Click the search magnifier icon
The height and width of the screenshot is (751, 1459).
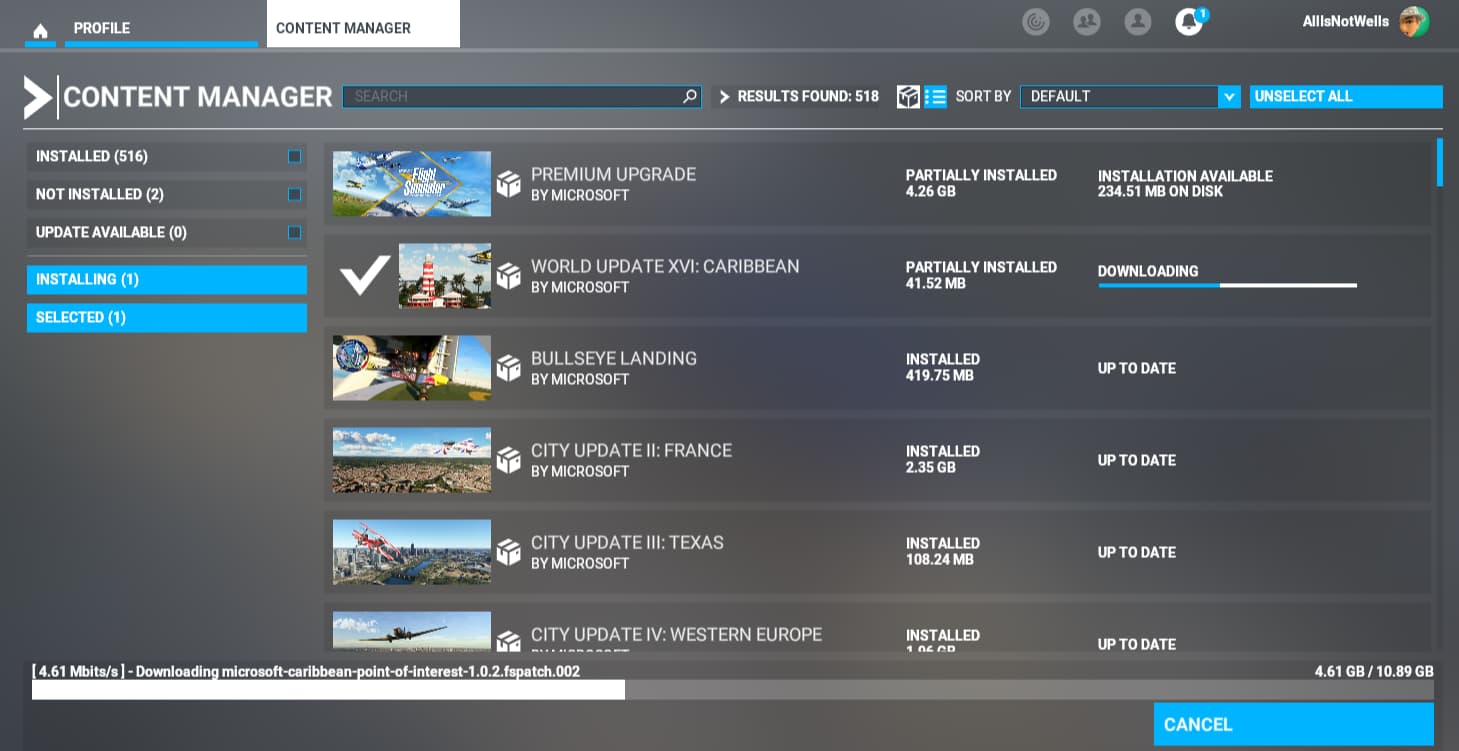click(689, 96)
